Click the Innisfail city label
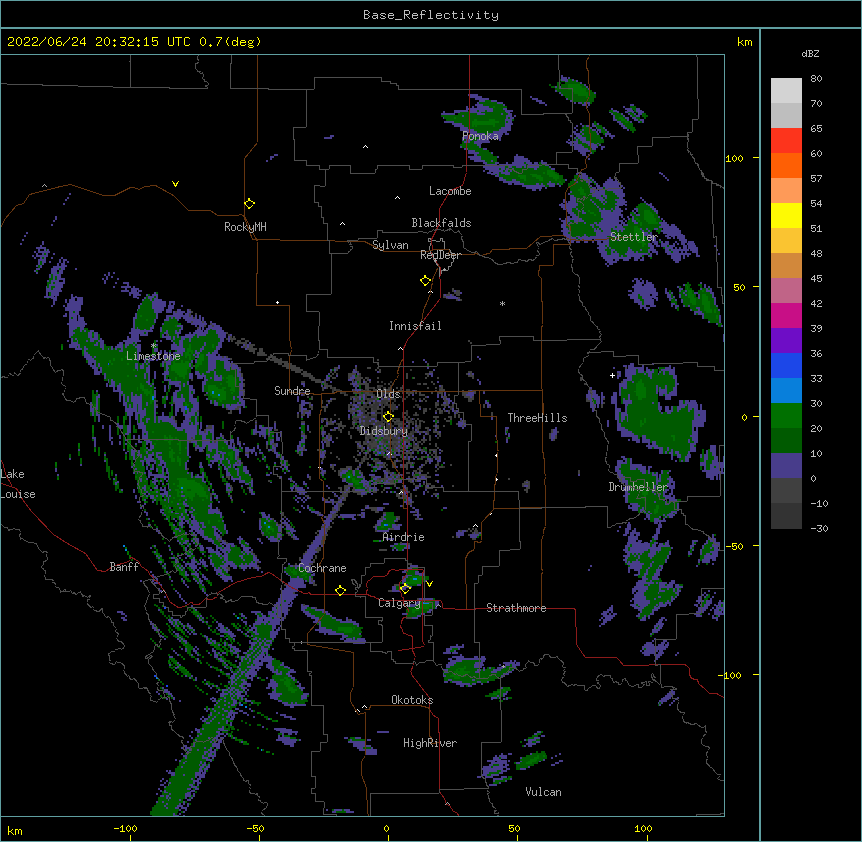The height and width of the screenshot is (842, 862). [x=415, y=326]
